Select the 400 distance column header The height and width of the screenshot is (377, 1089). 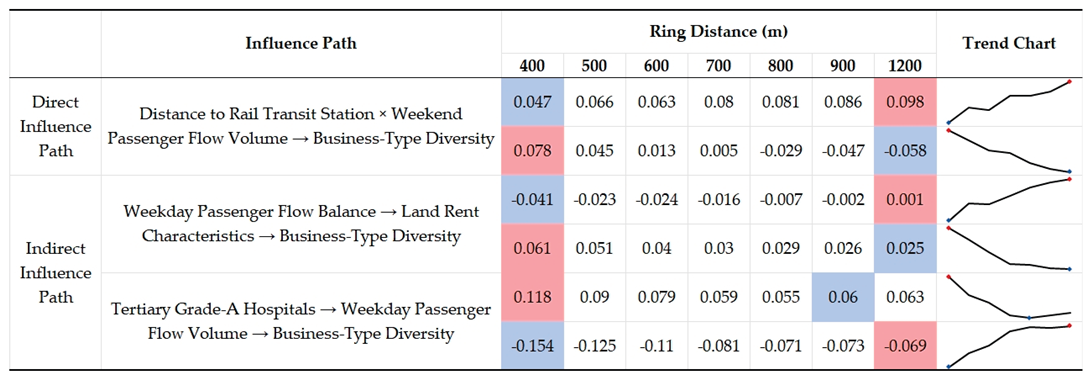click(x=533, y=66)
